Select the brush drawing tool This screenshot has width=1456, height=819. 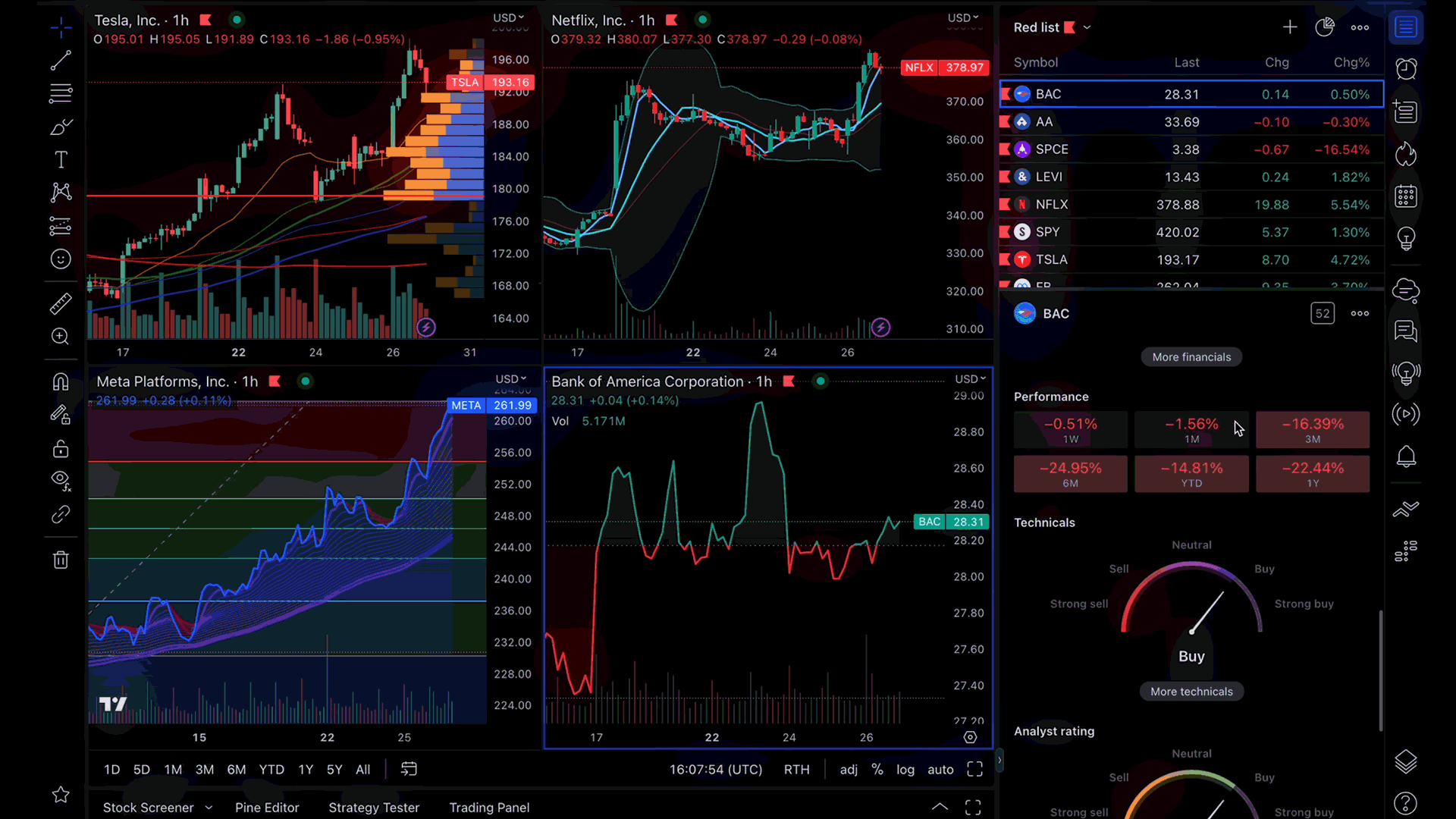61,127
